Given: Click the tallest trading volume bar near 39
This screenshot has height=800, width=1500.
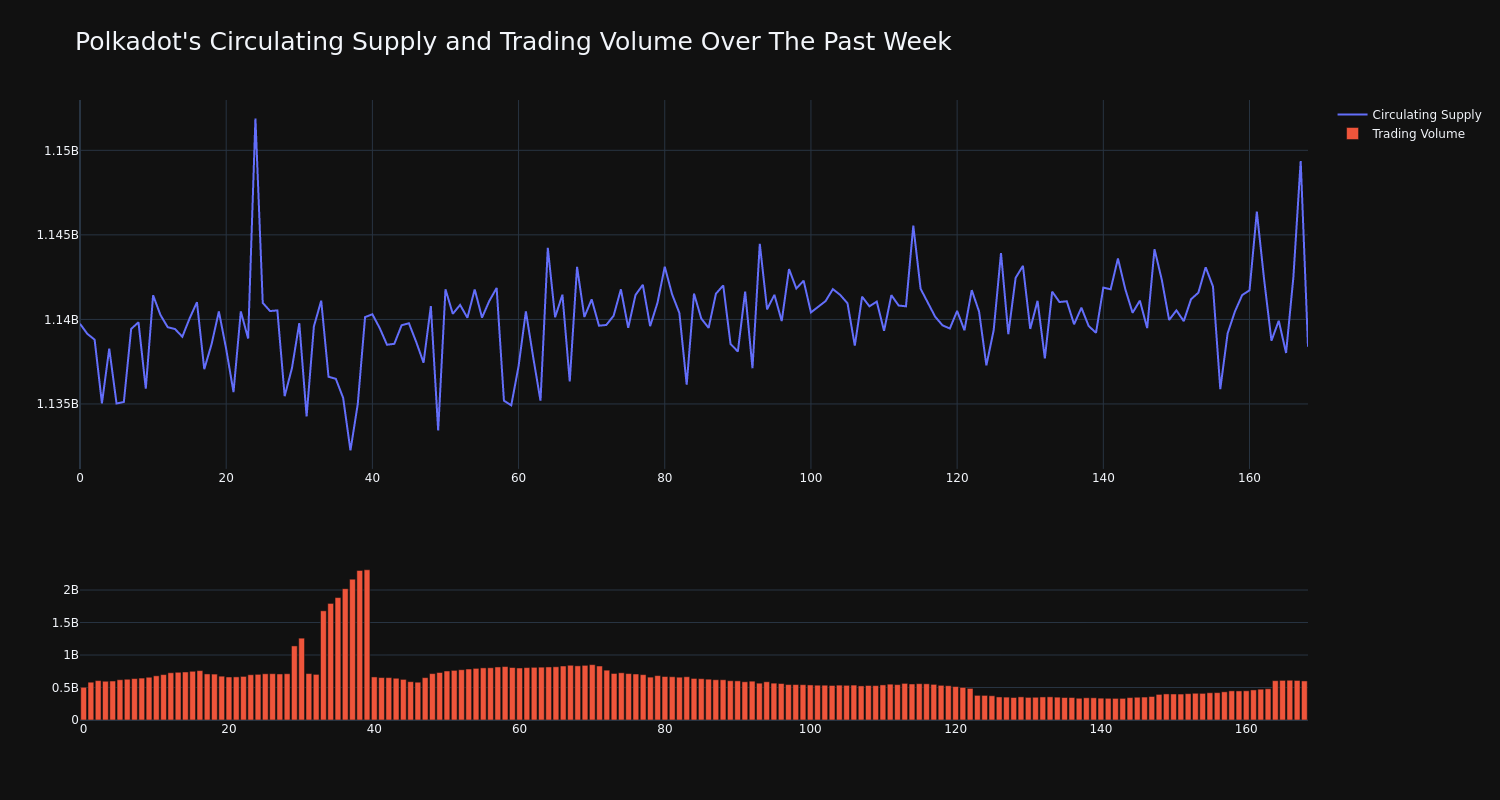Looking at the screenshot, I should click(367, 645).
